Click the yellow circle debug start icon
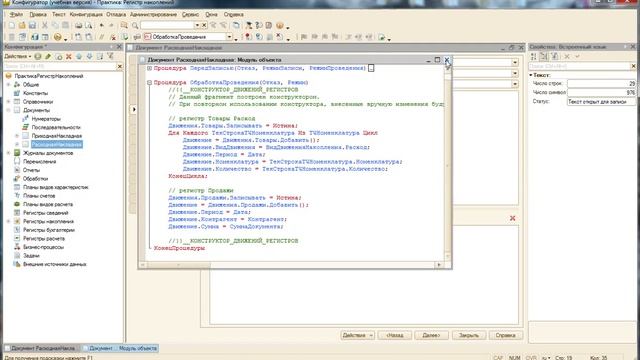The image size is (640, 360). [x=58, y=37]
